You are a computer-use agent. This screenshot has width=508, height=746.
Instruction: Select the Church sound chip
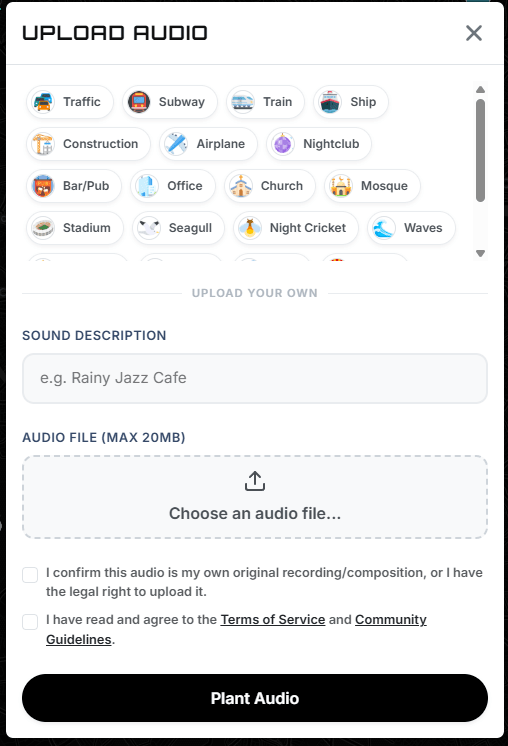270,186
